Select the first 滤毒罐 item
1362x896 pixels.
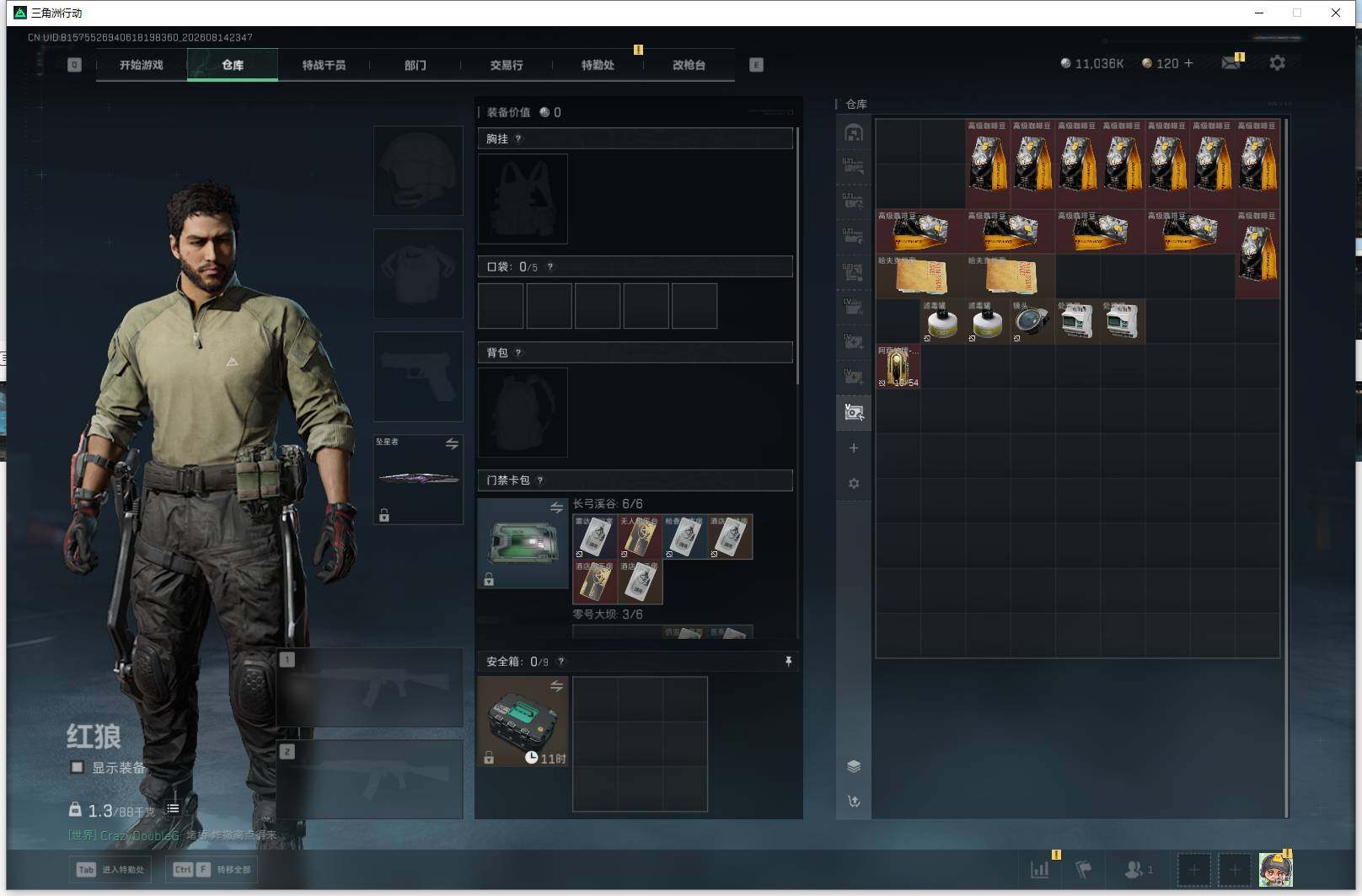pos(943,321)
